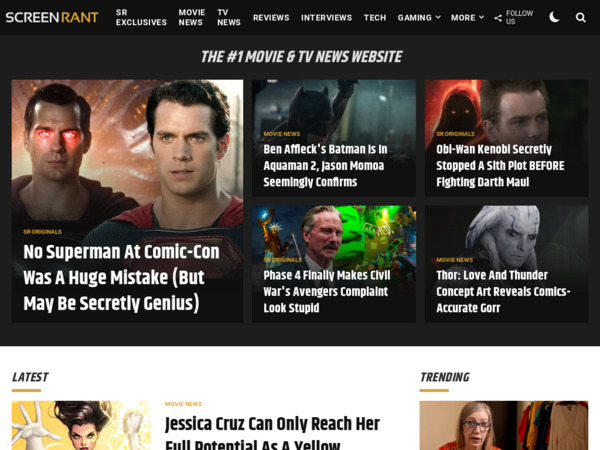The image size is (600, 450).
Task: Open Ben Affleck's Batman Aquaman 2 headline
Action: coord(325,166)
